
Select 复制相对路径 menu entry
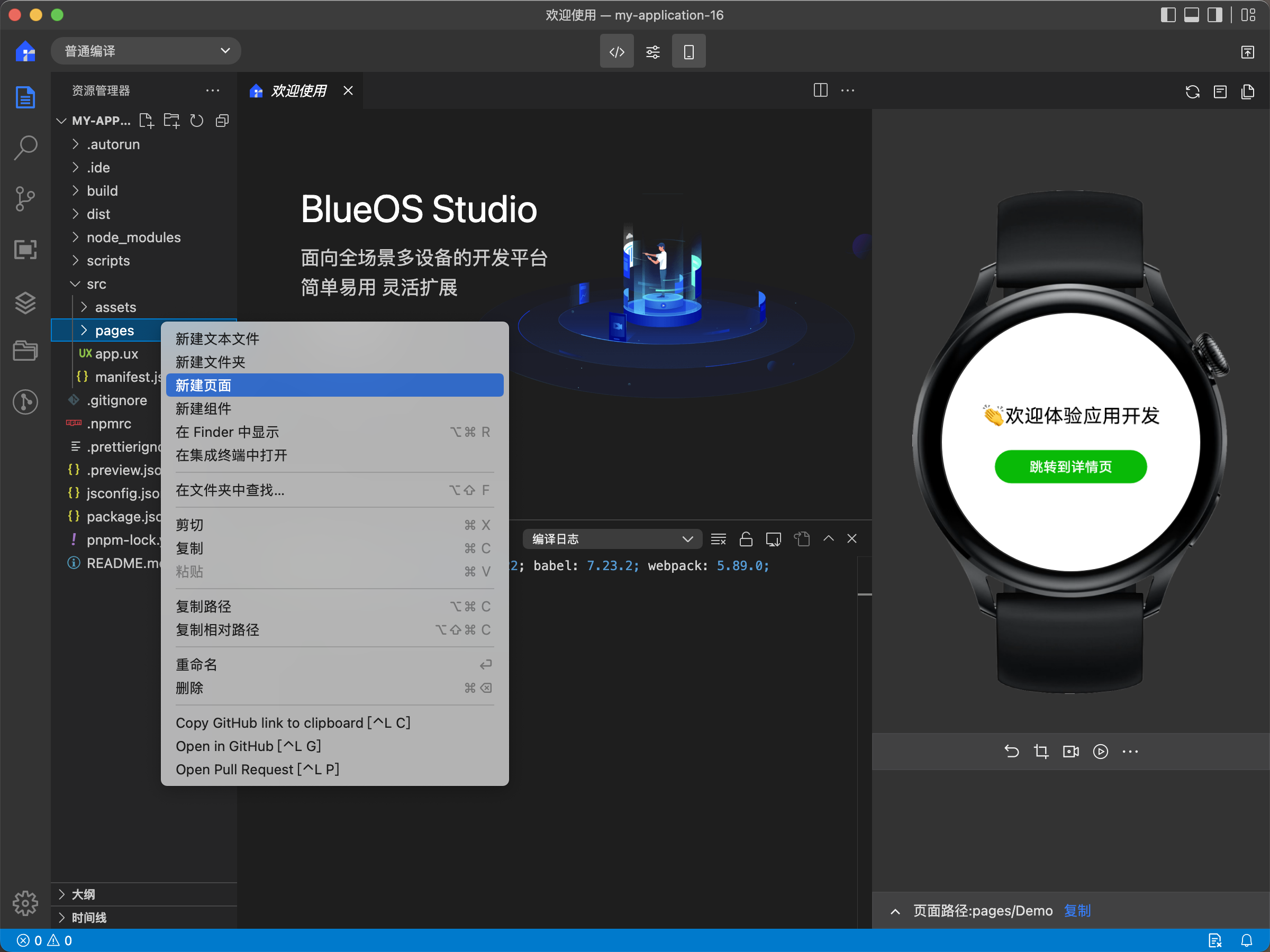pyautogui.click(x=335, y=629)
